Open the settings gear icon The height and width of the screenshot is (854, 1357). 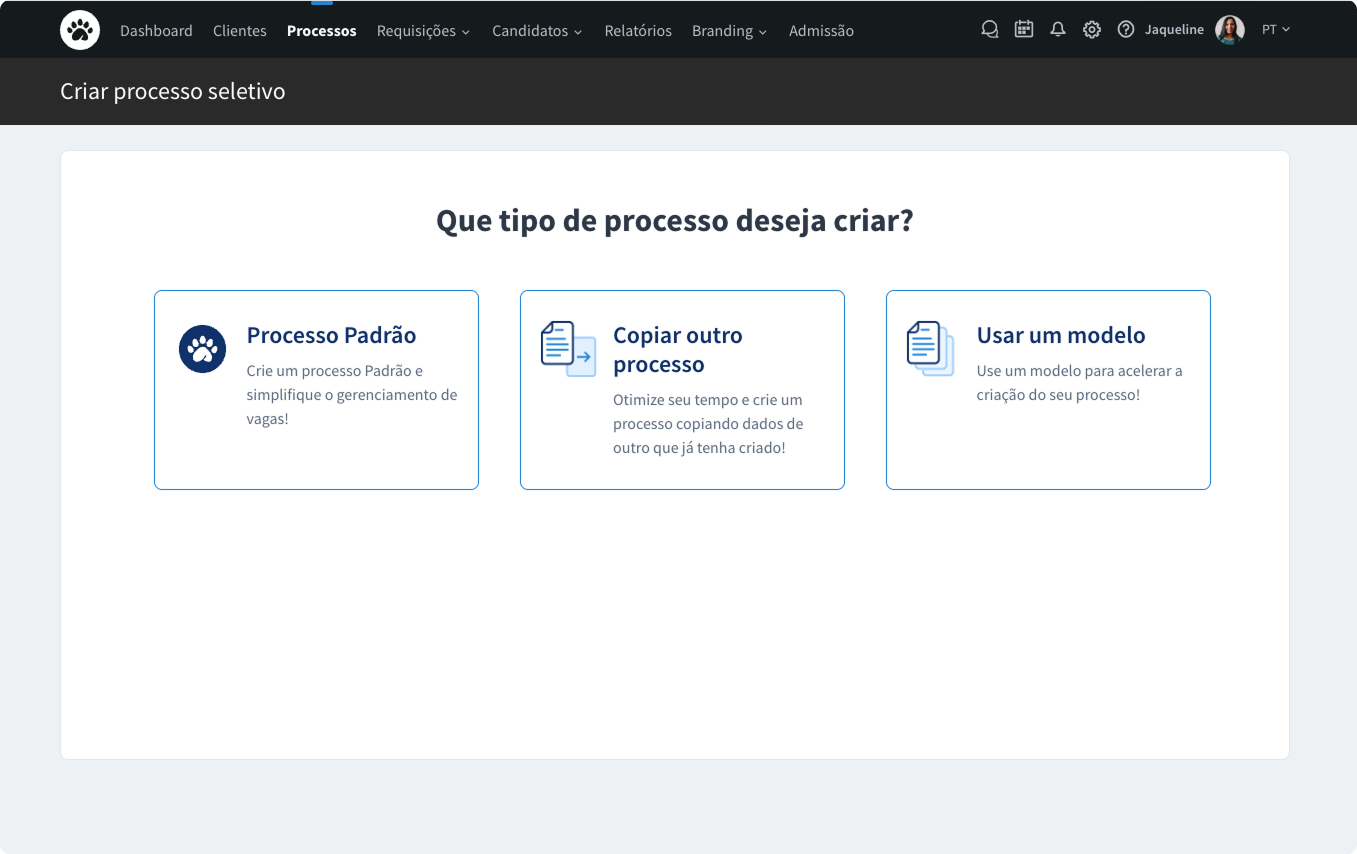[x=1091, y=29]
